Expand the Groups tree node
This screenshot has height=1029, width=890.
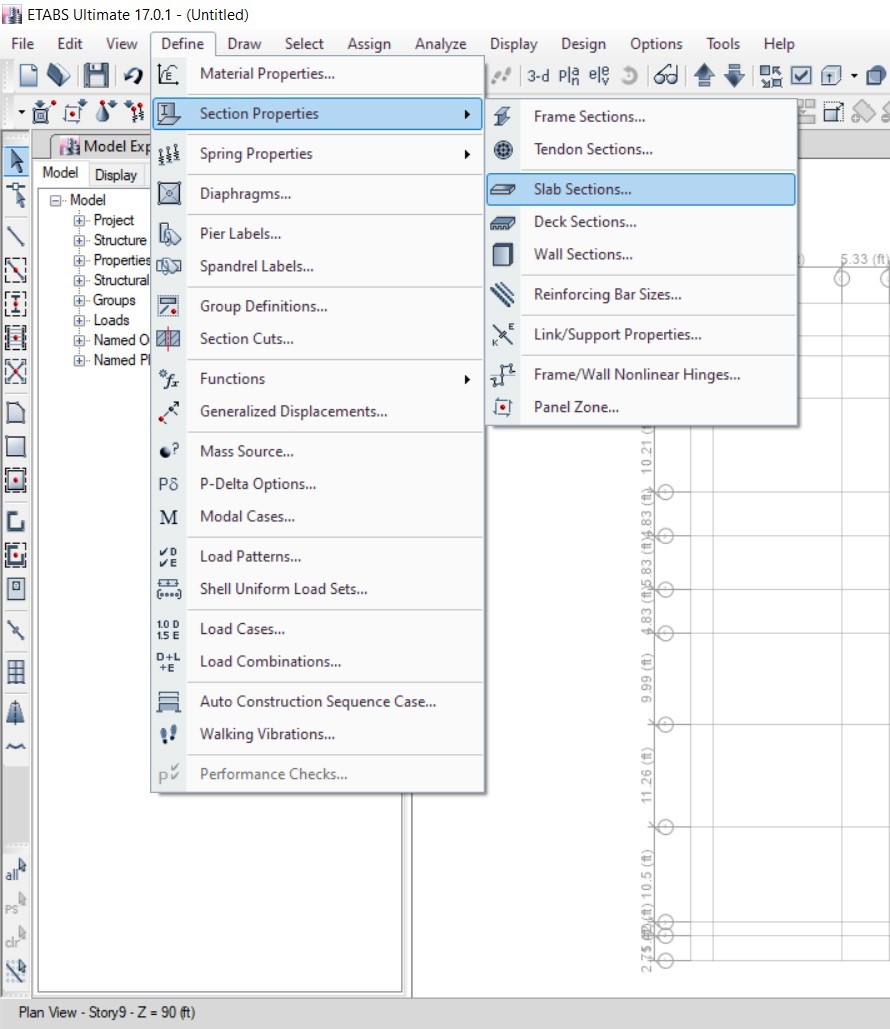tap(79, 300)
